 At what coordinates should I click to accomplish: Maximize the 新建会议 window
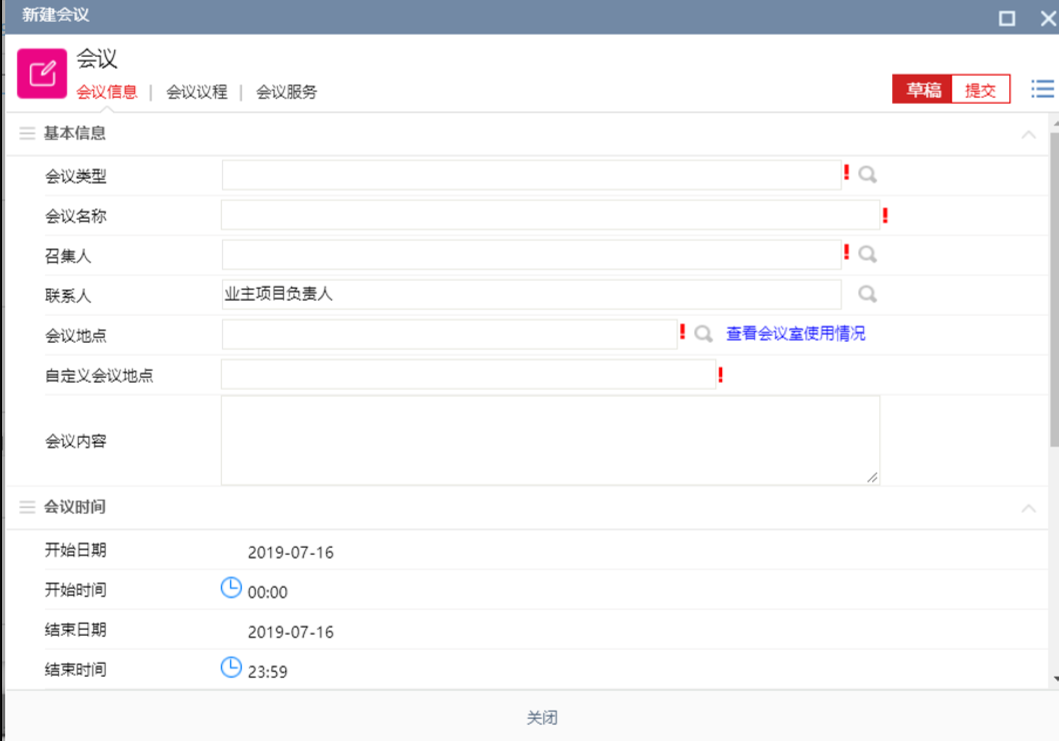[x=1006, y=18]
